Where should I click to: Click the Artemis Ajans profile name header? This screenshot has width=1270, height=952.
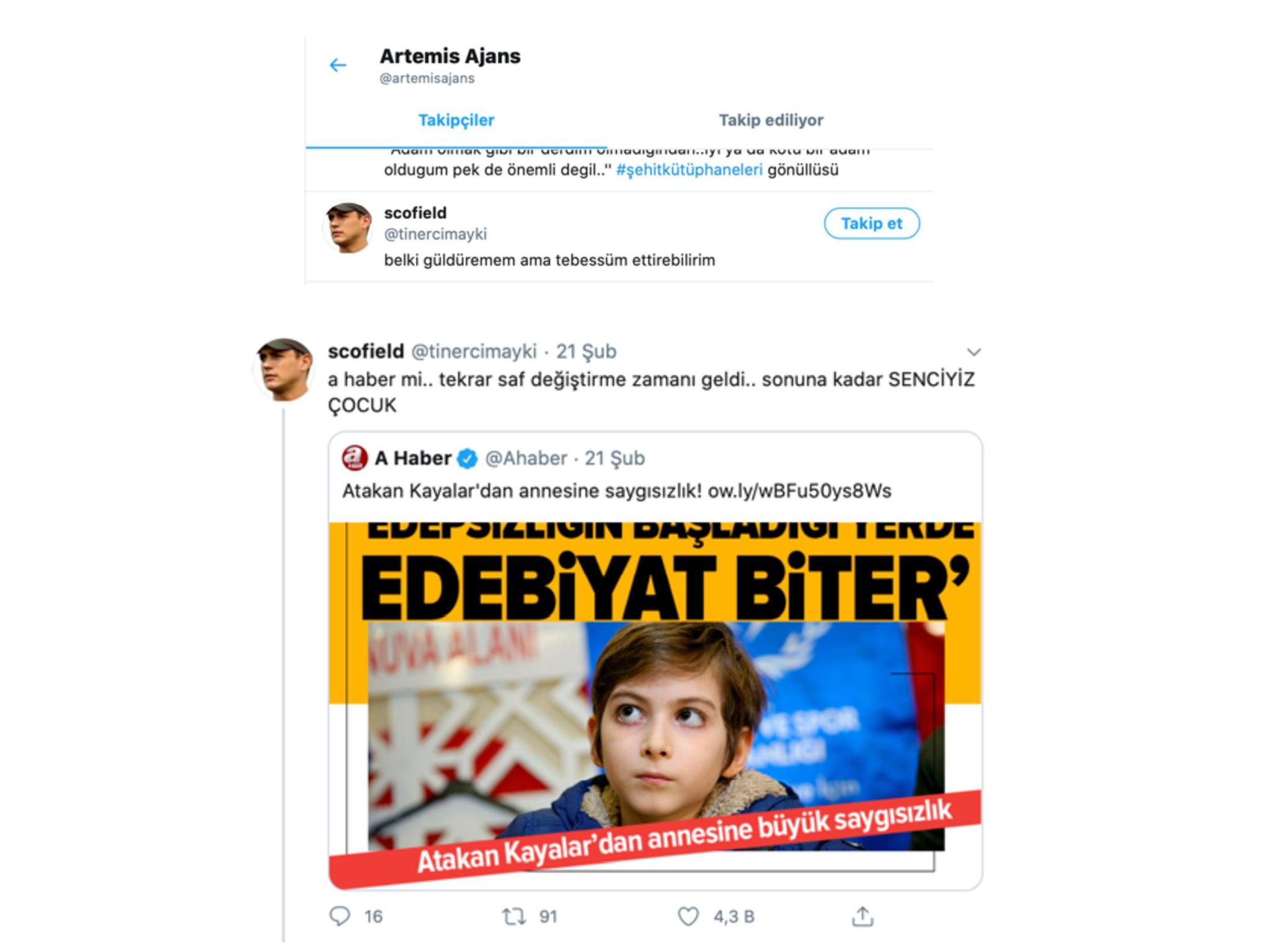[x=450, y=56]
